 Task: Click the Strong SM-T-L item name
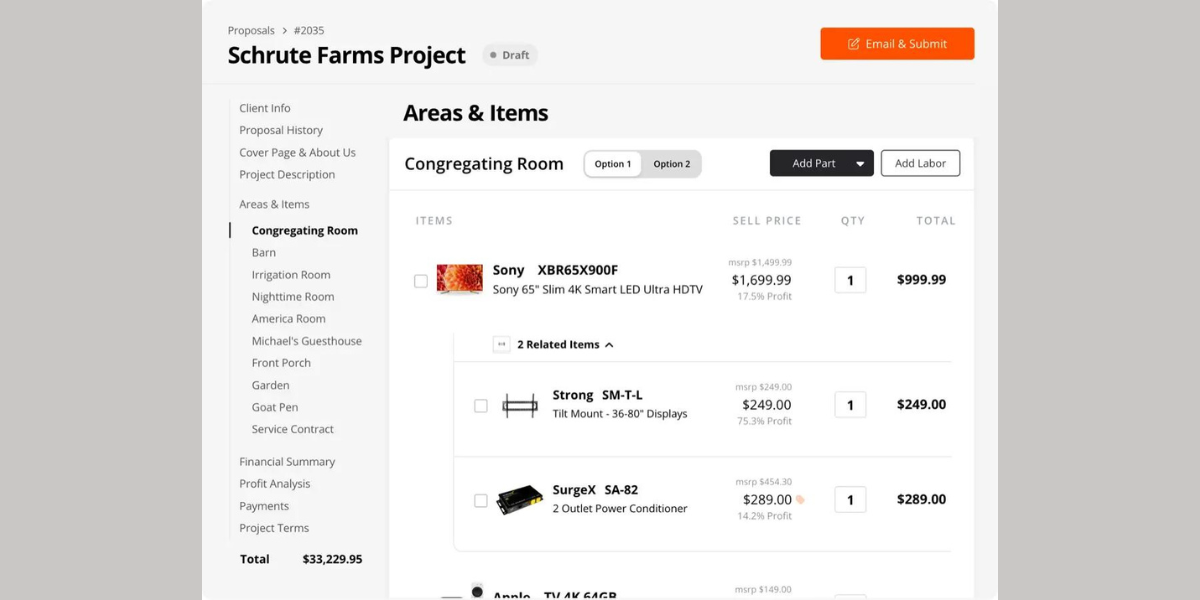pos(598,395)
